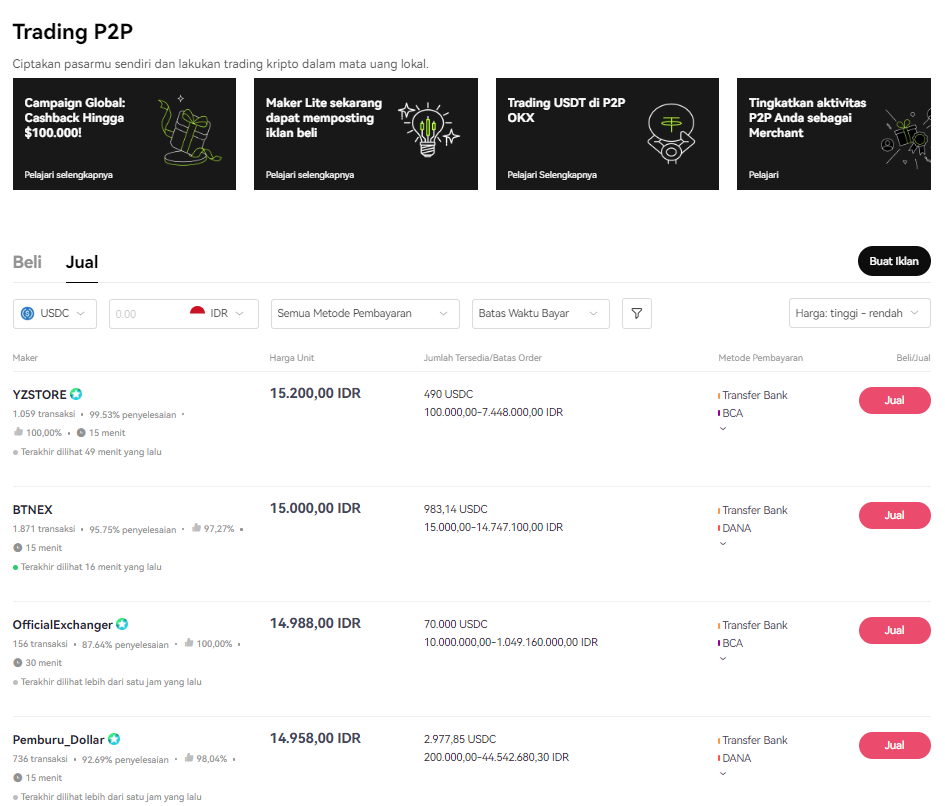Click Jual button for BTNEX offer

[x=894, y=515]
